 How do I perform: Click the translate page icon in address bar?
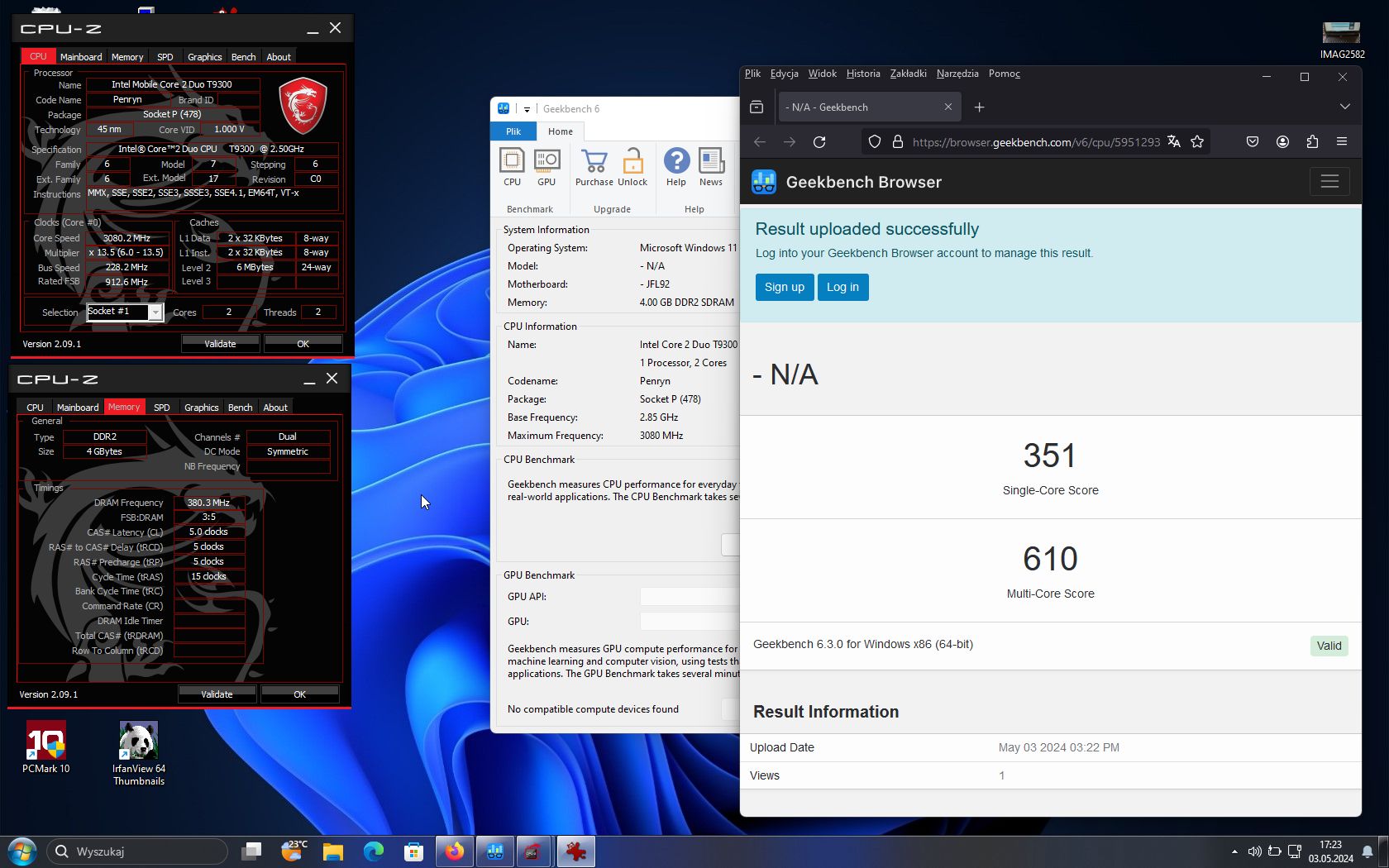[1173, 142]
